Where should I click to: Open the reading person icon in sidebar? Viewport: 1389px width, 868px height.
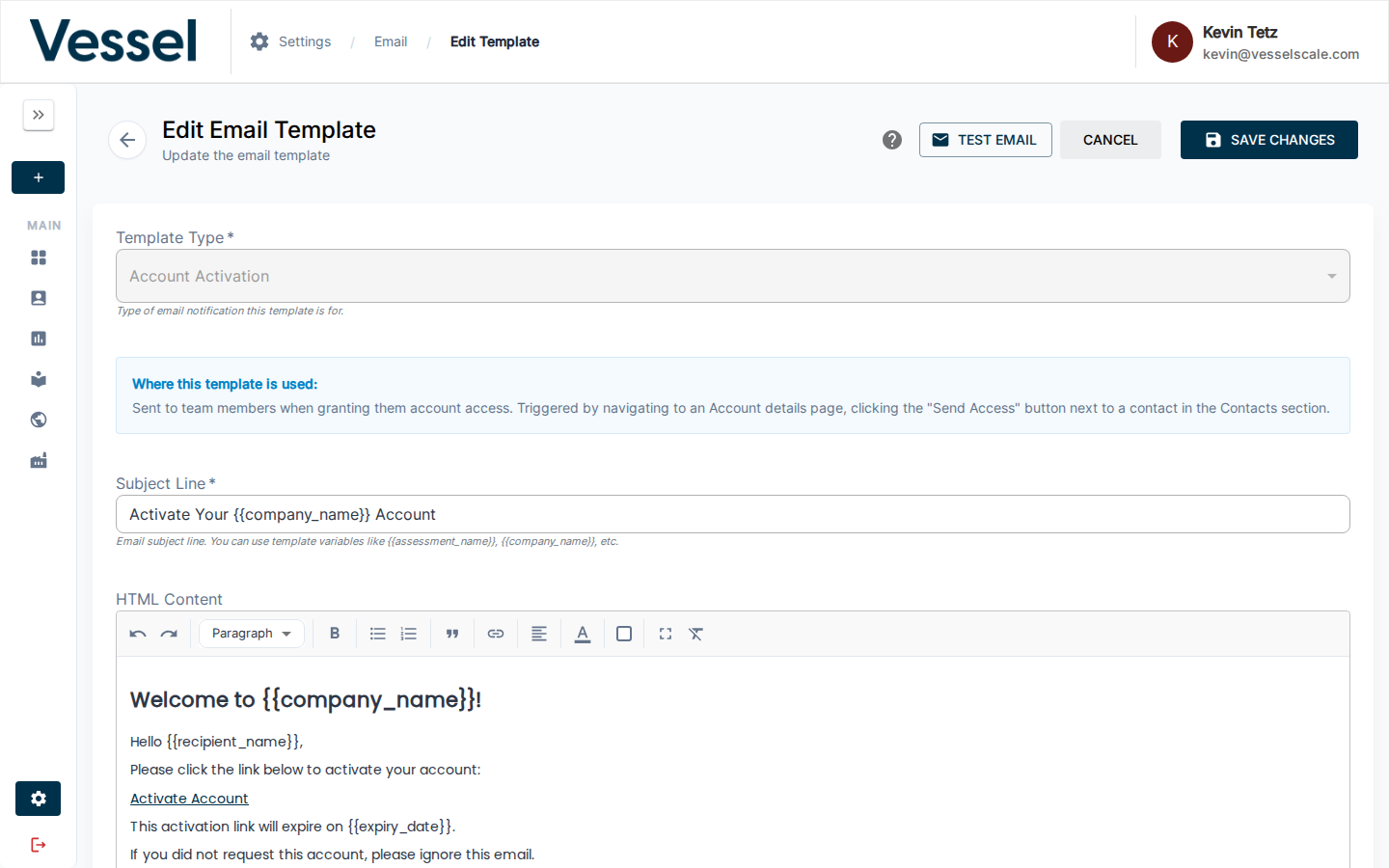pos(39,379)
